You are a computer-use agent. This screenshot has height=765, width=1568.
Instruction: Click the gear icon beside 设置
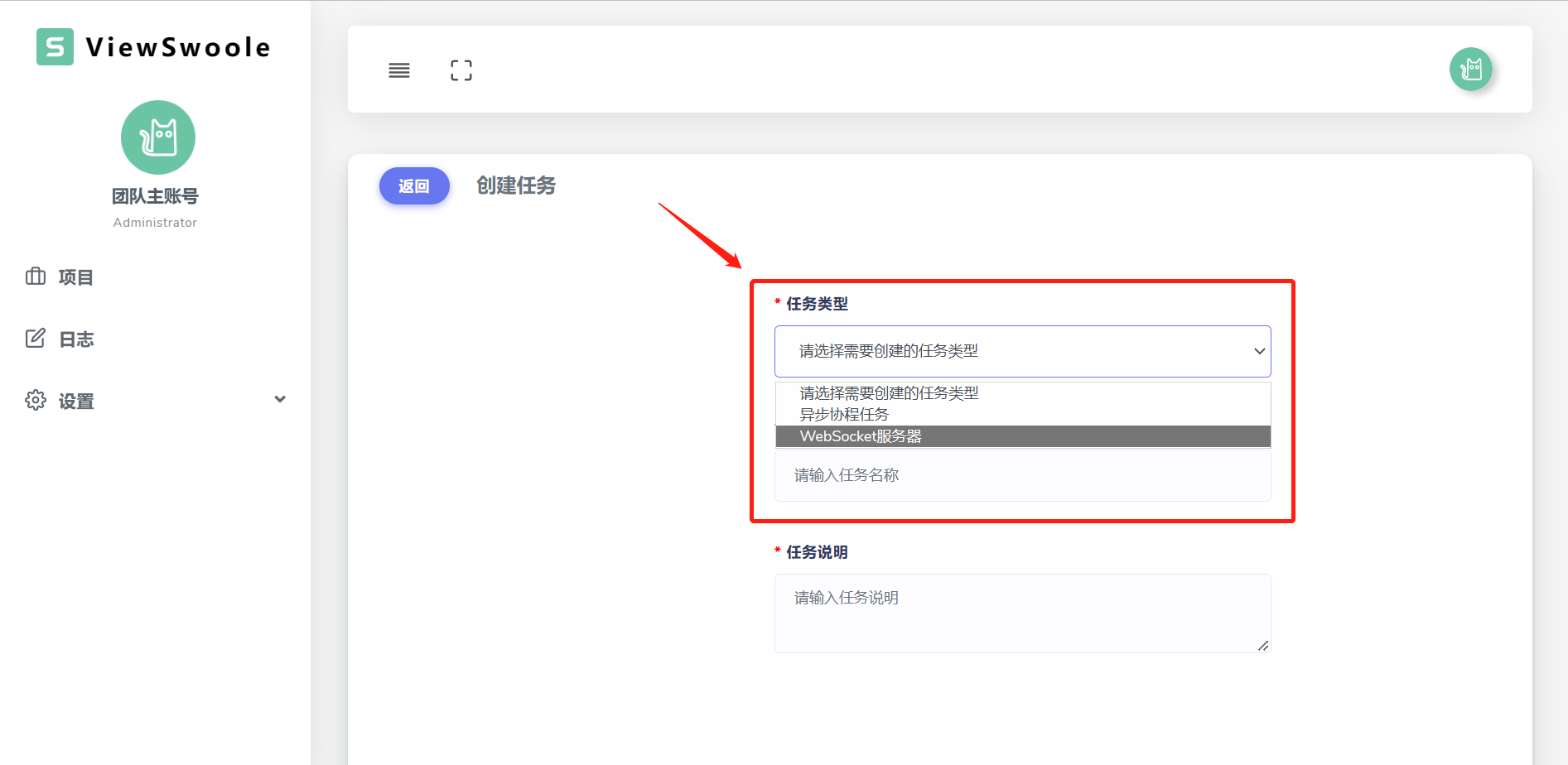point(36,400)
